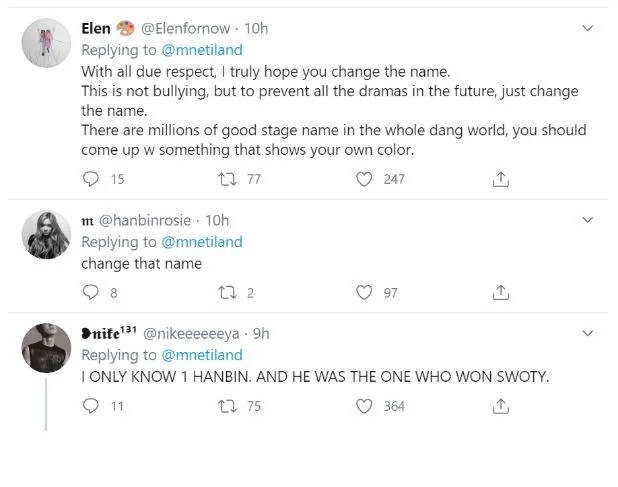Share hanbinrosie's tweet via share icon
This screenshot has height=487, width=618.
pos(502,293)
